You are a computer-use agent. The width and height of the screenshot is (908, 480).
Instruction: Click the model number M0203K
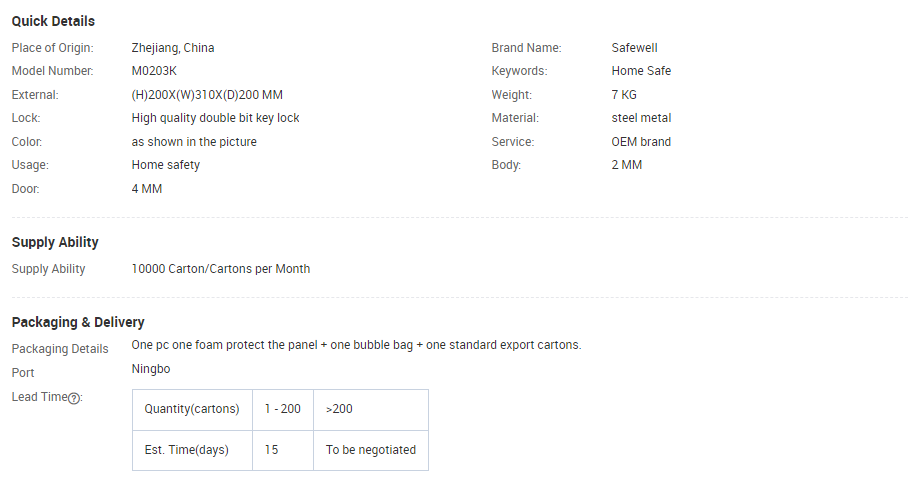[154, 71]
